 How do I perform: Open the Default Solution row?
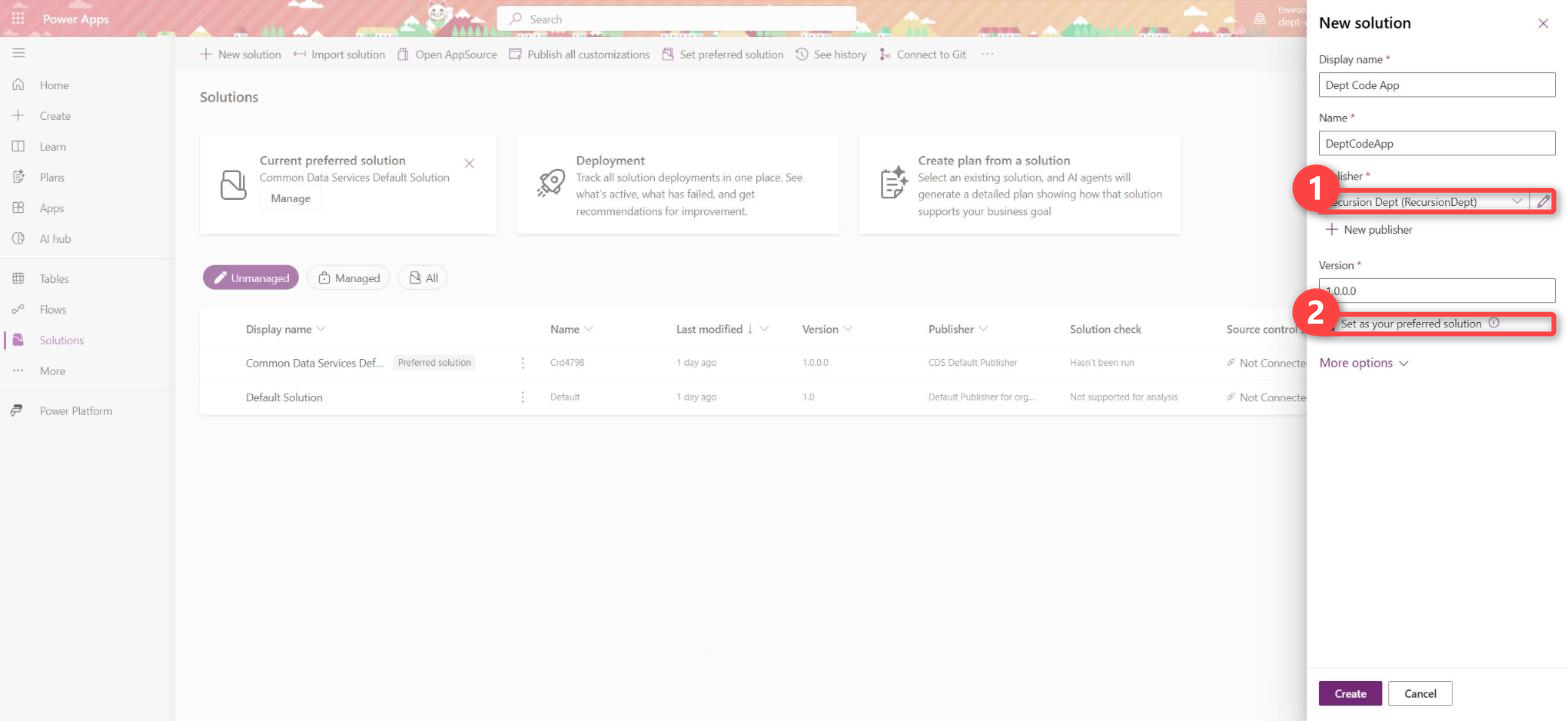click(x=284, y=397)
